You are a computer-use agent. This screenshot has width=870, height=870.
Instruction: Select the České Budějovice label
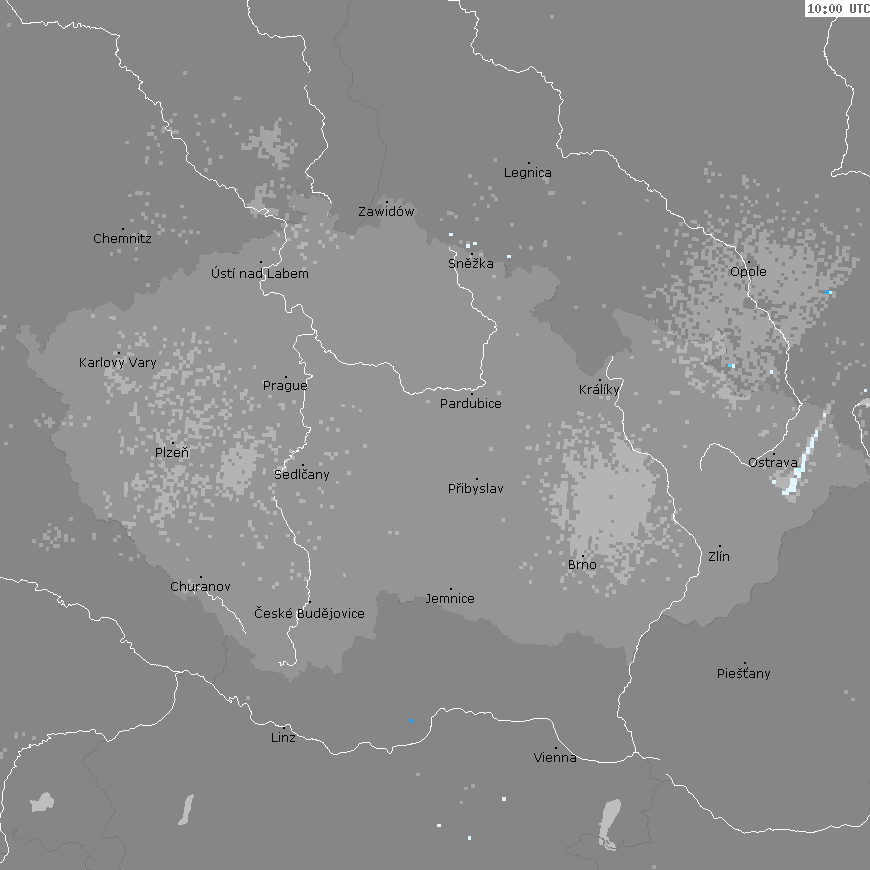[x=309, y=613]
